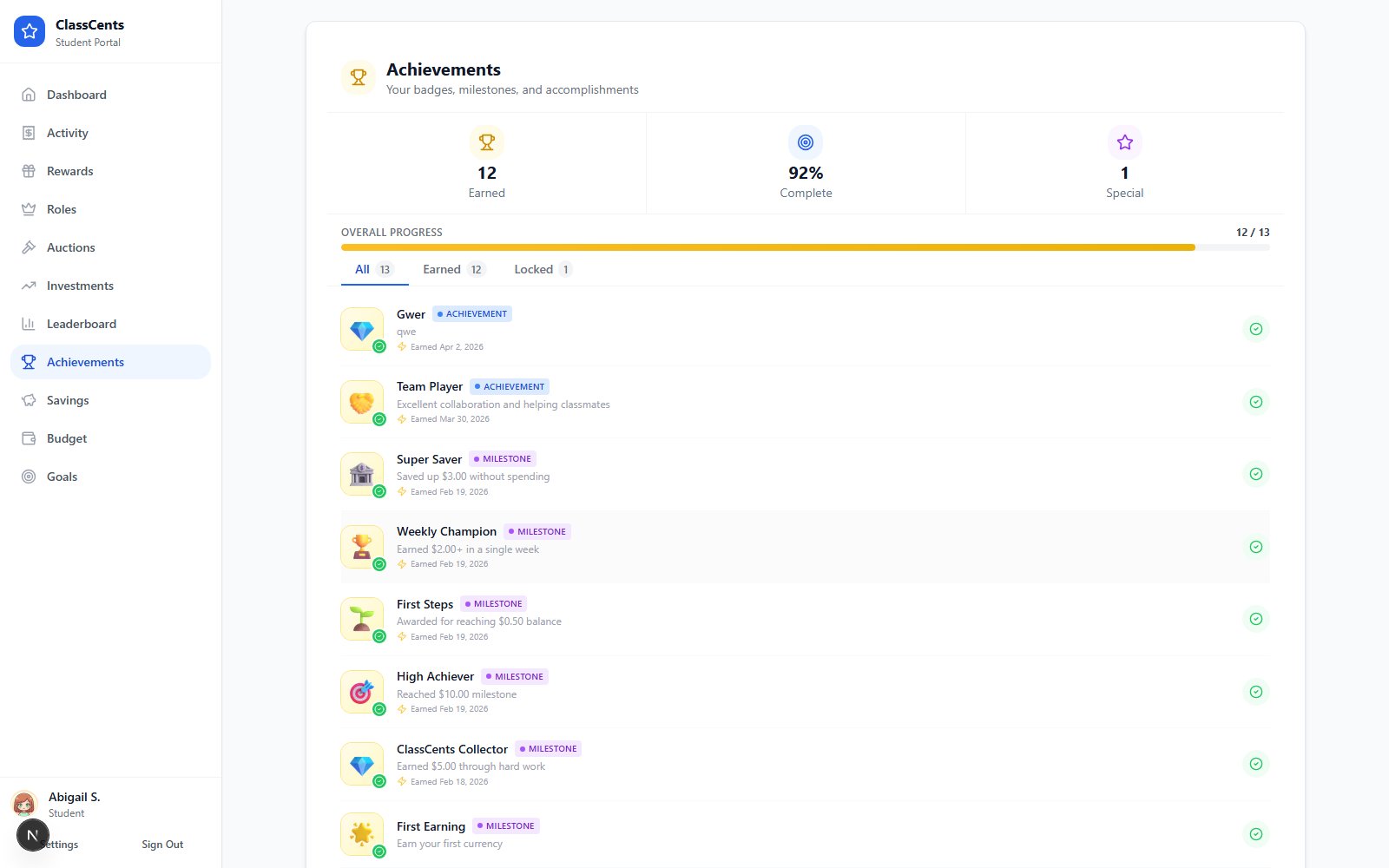Click the Rewards gift icon in the sidebar
Screen dimensions: 1389x868
tap(29, 171)
